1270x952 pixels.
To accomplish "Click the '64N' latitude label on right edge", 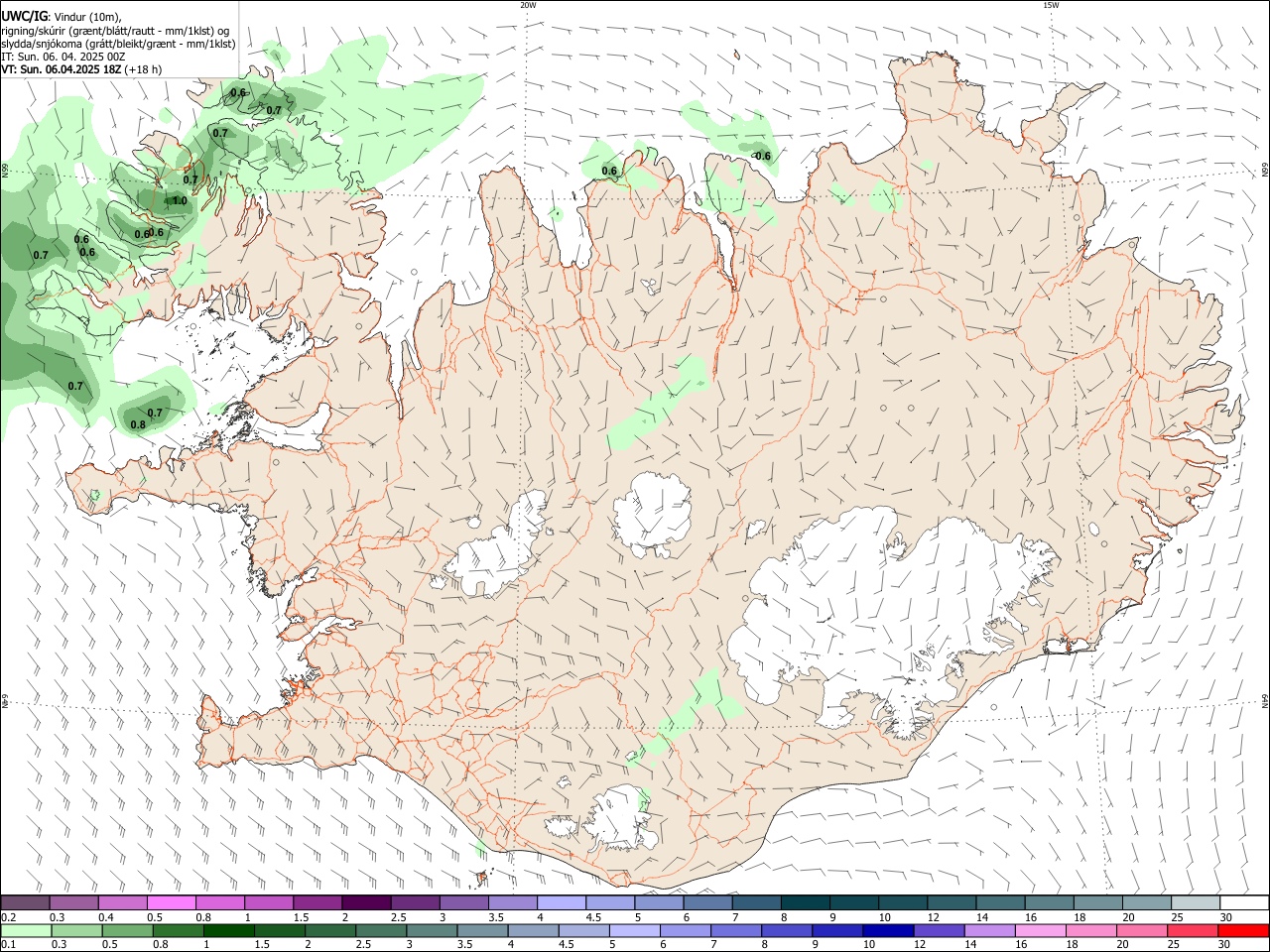I will [x=1265, y=700].
